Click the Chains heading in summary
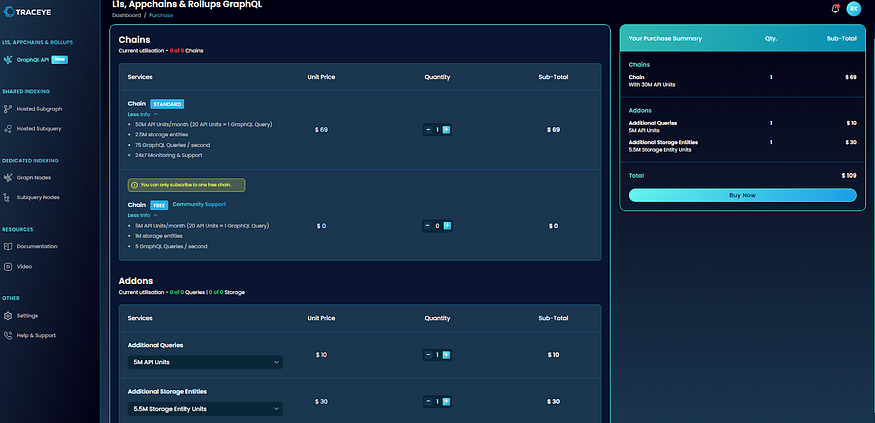 tap(639, 65)
